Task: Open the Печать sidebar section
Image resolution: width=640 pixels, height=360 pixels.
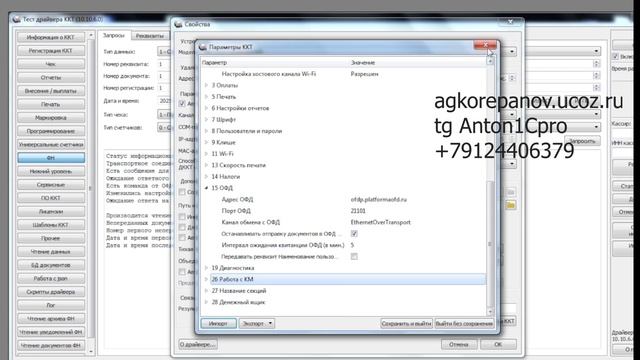Action: (51, 104)
